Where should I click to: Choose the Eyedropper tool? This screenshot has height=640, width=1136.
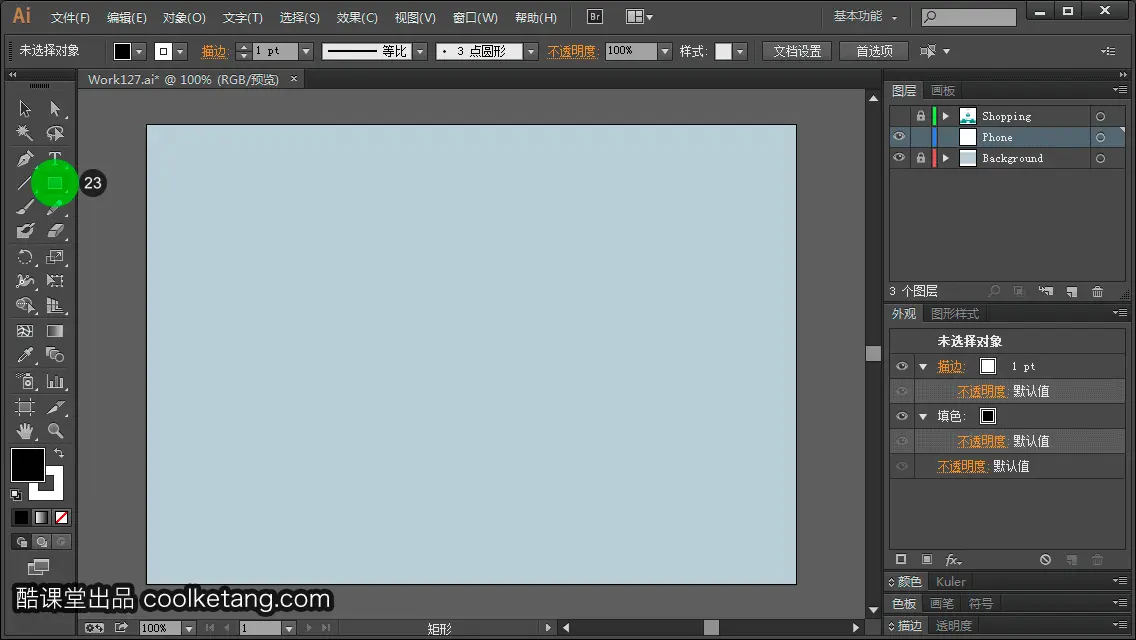tap(25, 354)
